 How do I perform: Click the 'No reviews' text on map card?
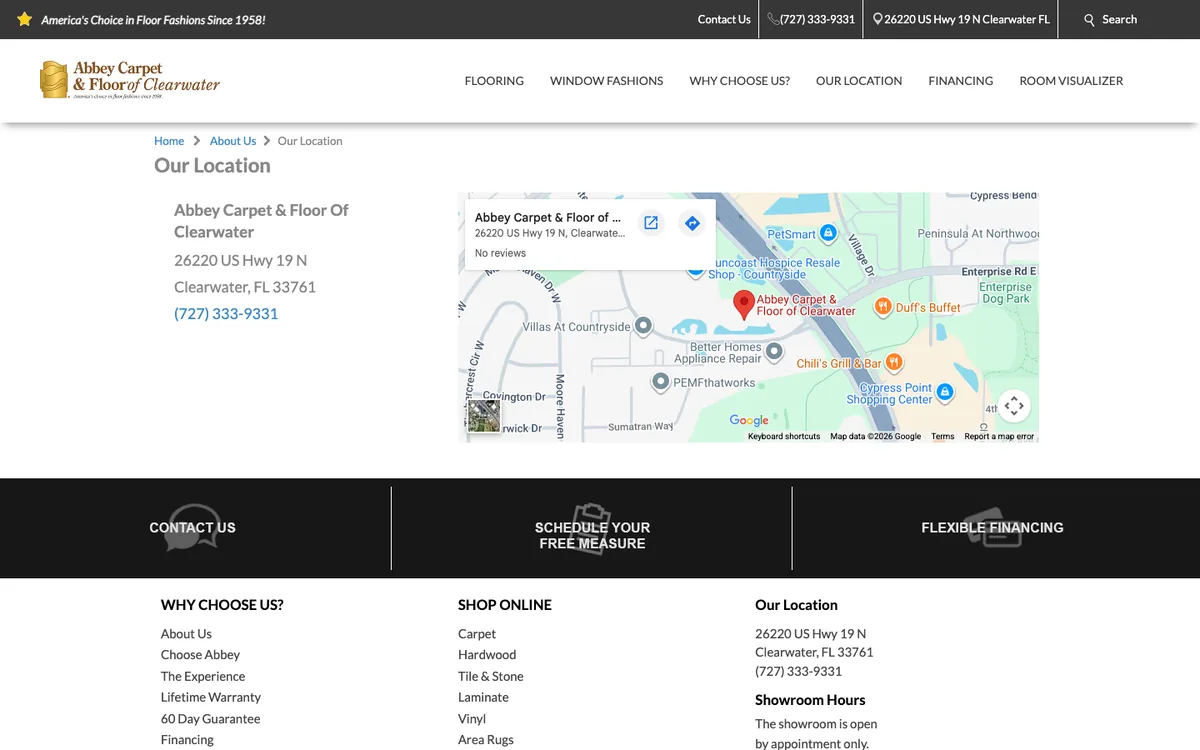[x=500, y=254]
